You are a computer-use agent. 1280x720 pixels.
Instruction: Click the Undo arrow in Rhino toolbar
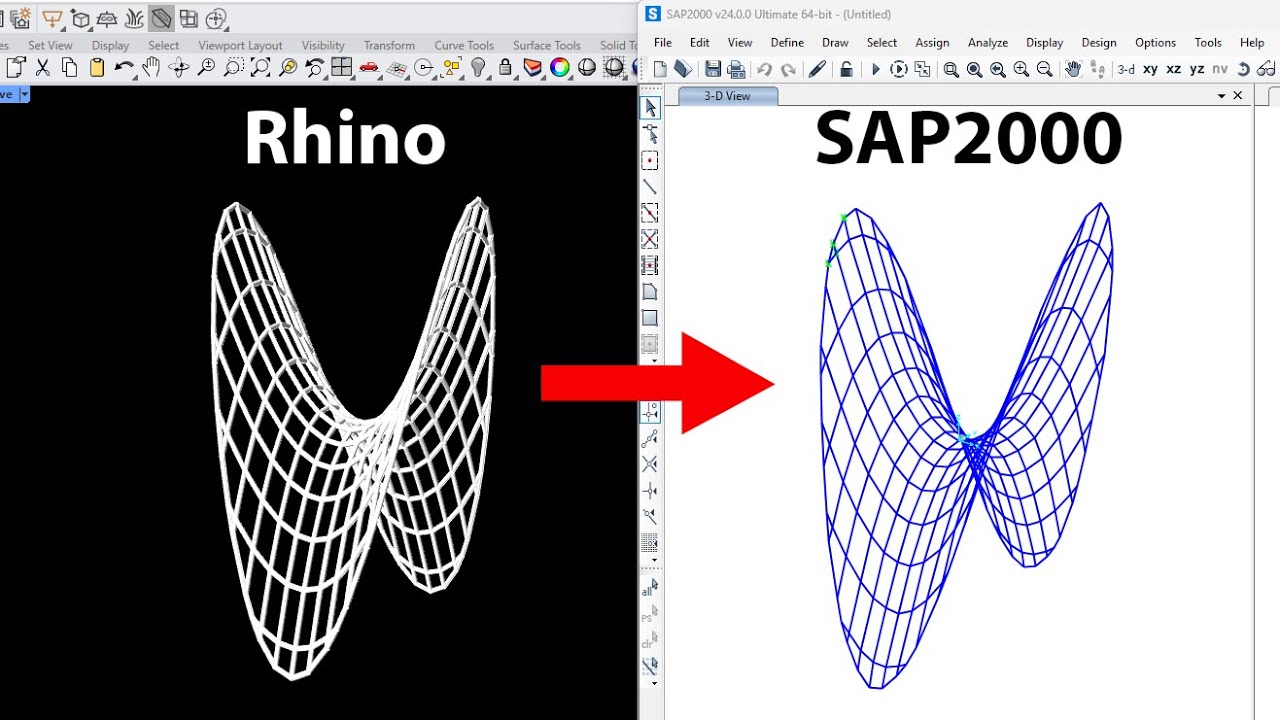[124, 68]
